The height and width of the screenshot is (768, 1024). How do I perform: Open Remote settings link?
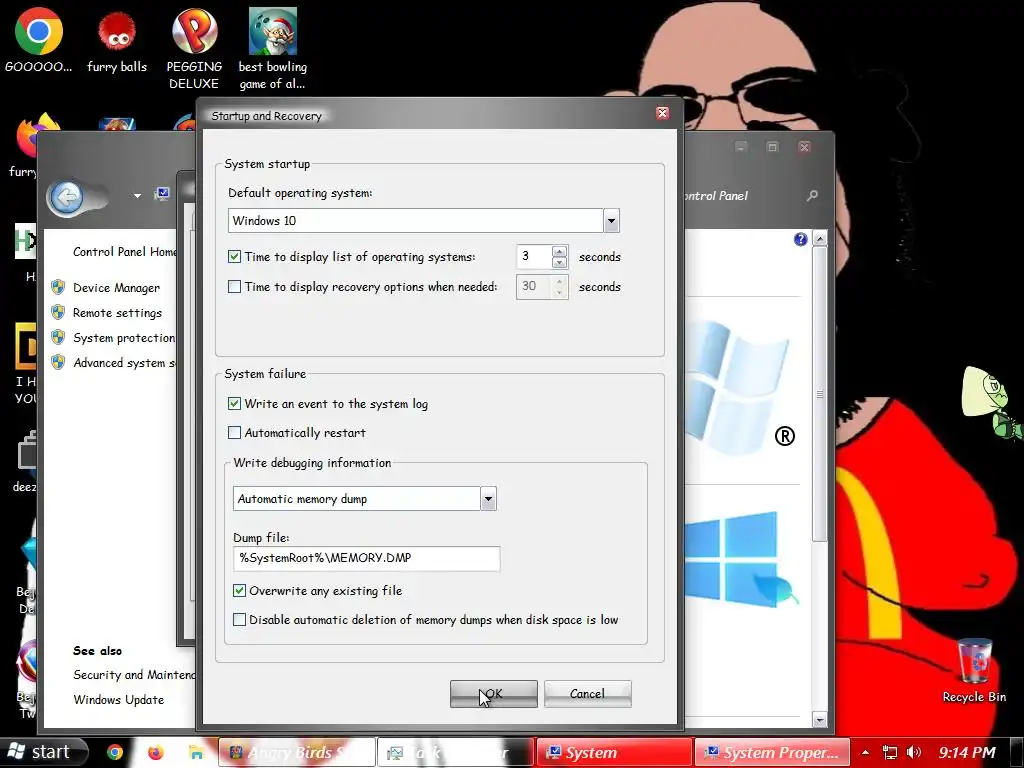click(118, 313)
